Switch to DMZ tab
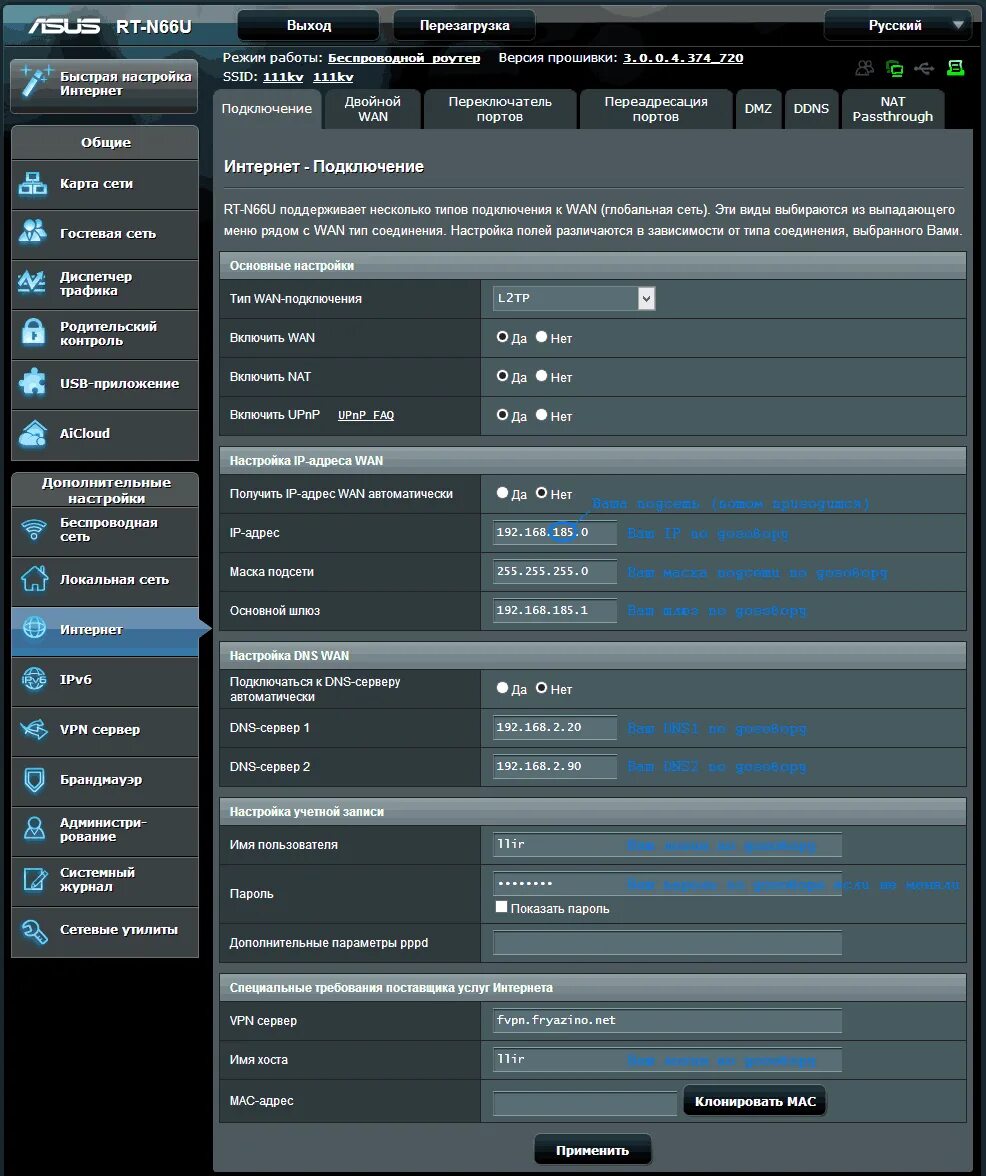The height and width of the screenshot is (1176, 986). click(x=758, y=109)
